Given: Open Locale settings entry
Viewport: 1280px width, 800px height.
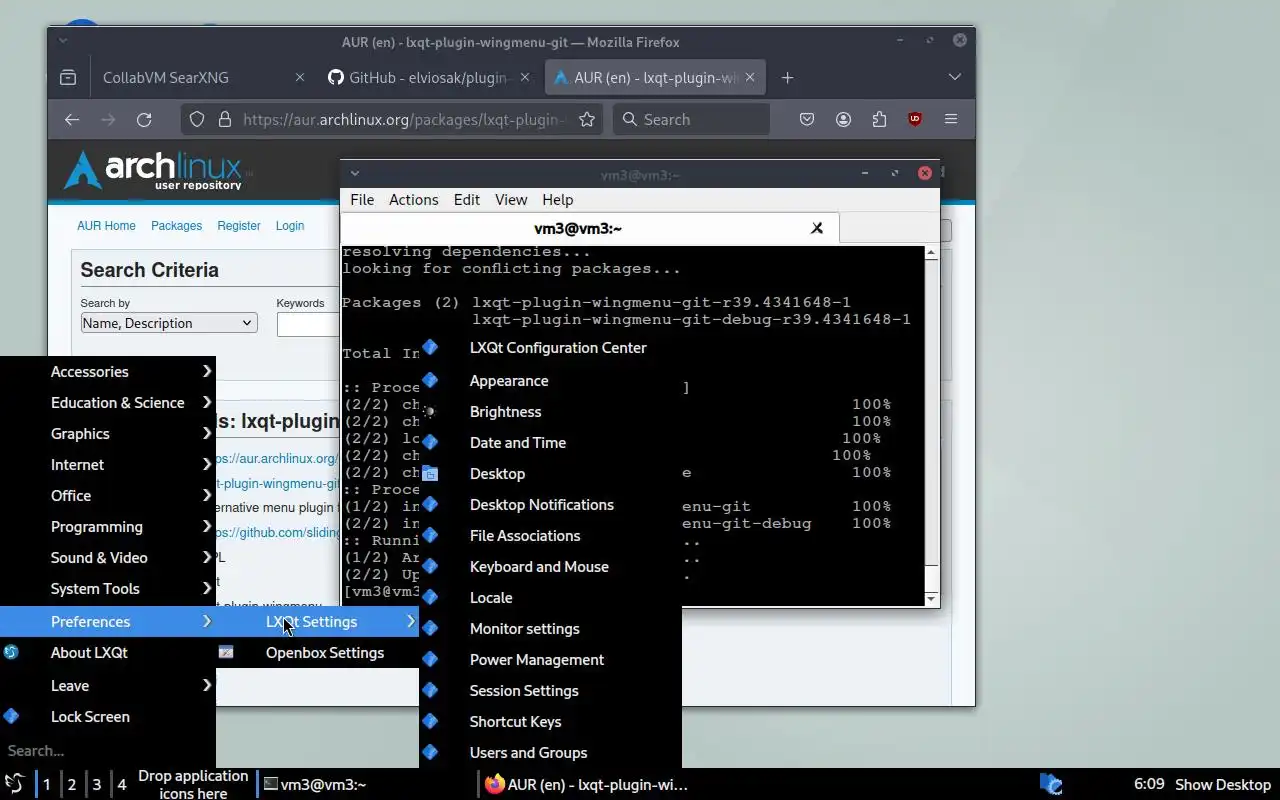Looking at the screenshot, I should [x=550, y=598].
